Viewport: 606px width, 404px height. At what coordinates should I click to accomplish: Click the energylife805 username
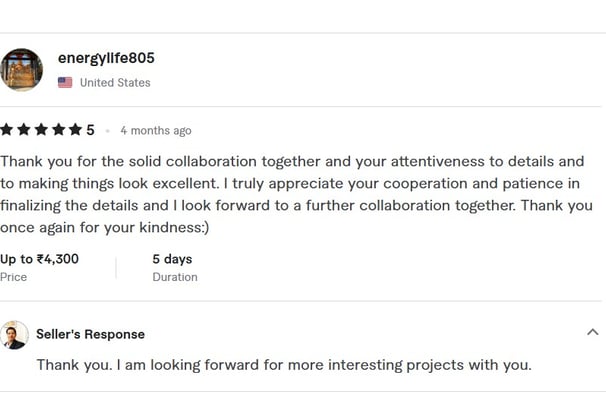pyautogui.click(x=106, y=58)
